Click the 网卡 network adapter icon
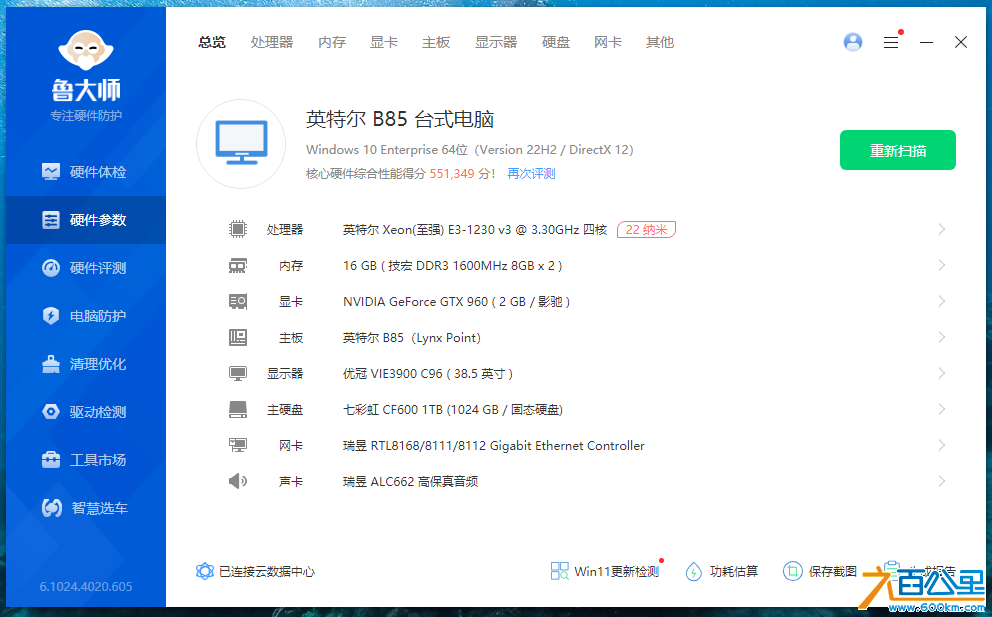Image resolution: width=992 pixels, height=617 pixels. [x=238, y=446]
